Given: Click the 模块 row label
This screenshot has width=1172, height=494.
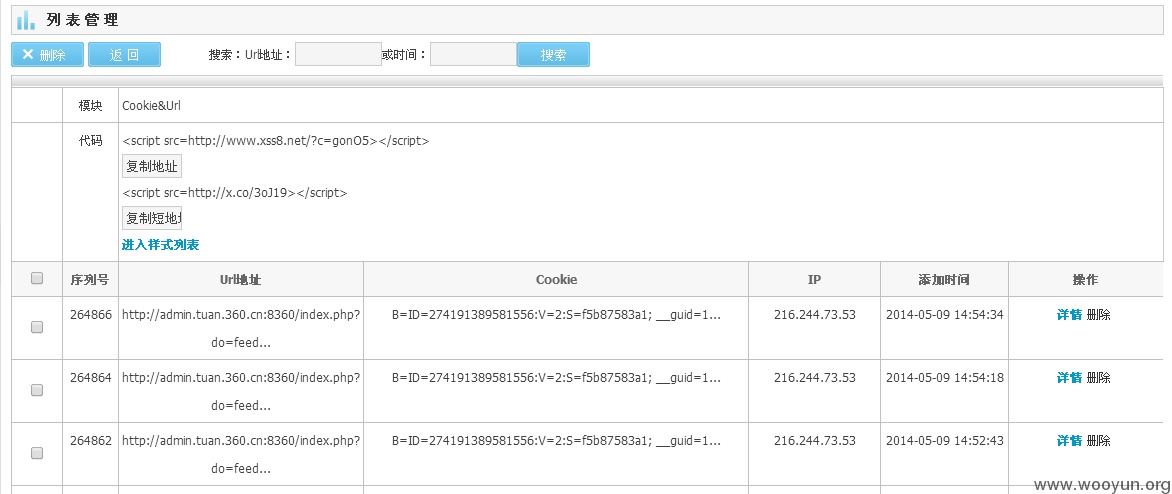Looking at the screenshot, I should coord(90,106).
